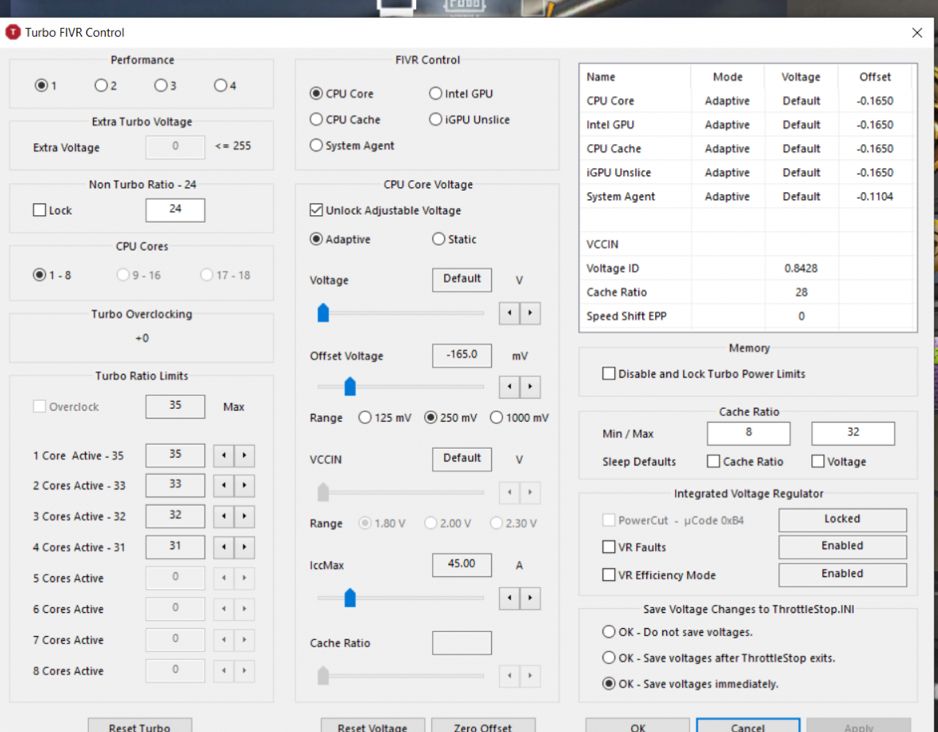Decrease Voltage with left arrow
938x732 pixels.
pyautogui.click(x=509, y=313)
